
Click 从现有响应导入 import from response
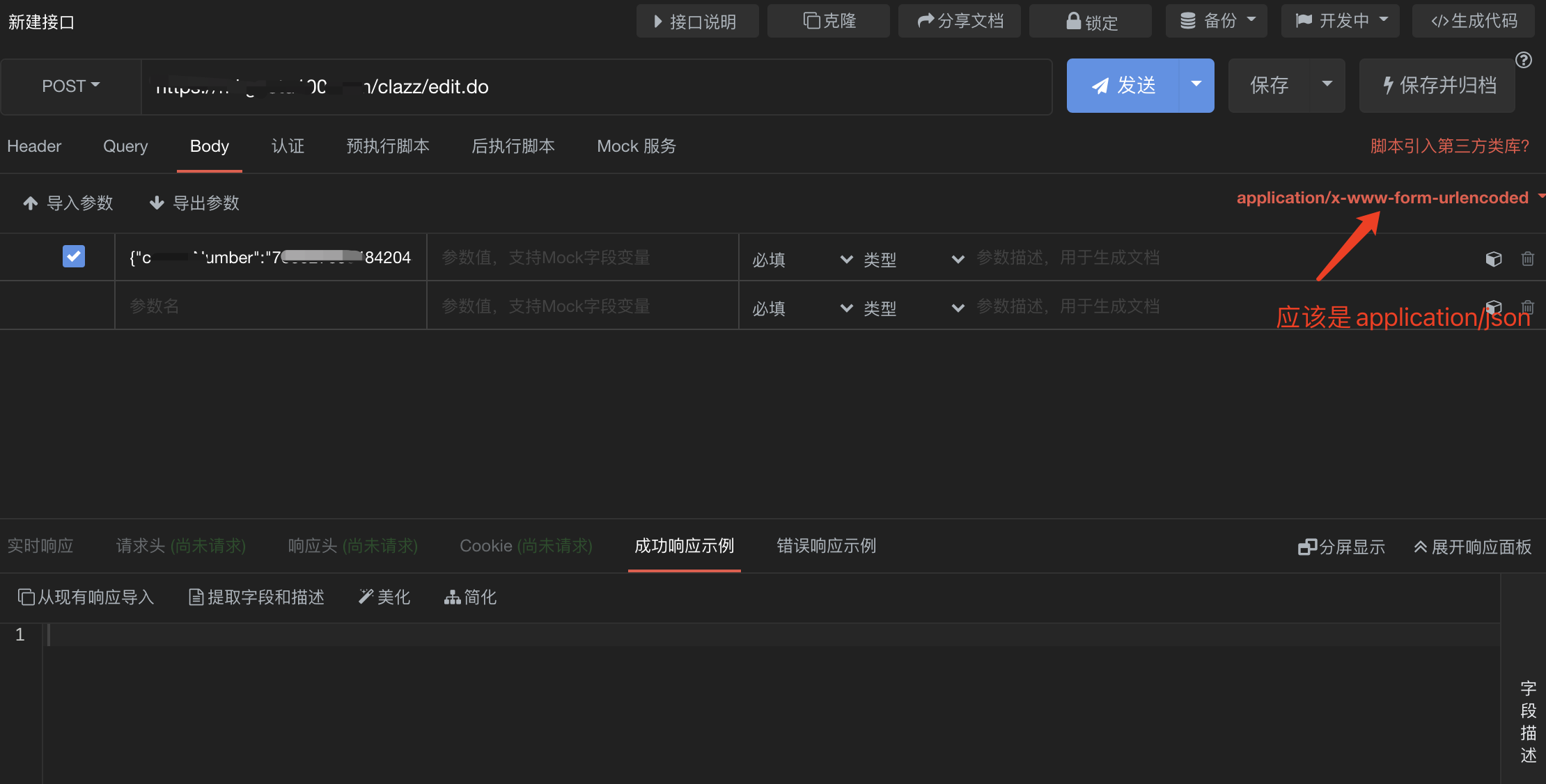point(86,597)
